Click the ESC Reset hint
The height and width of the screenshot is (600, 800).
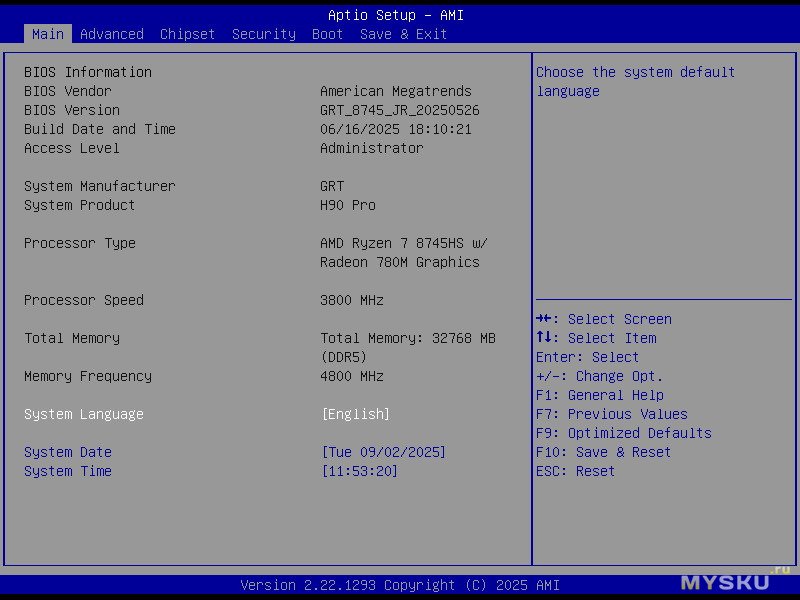[575, 471]
